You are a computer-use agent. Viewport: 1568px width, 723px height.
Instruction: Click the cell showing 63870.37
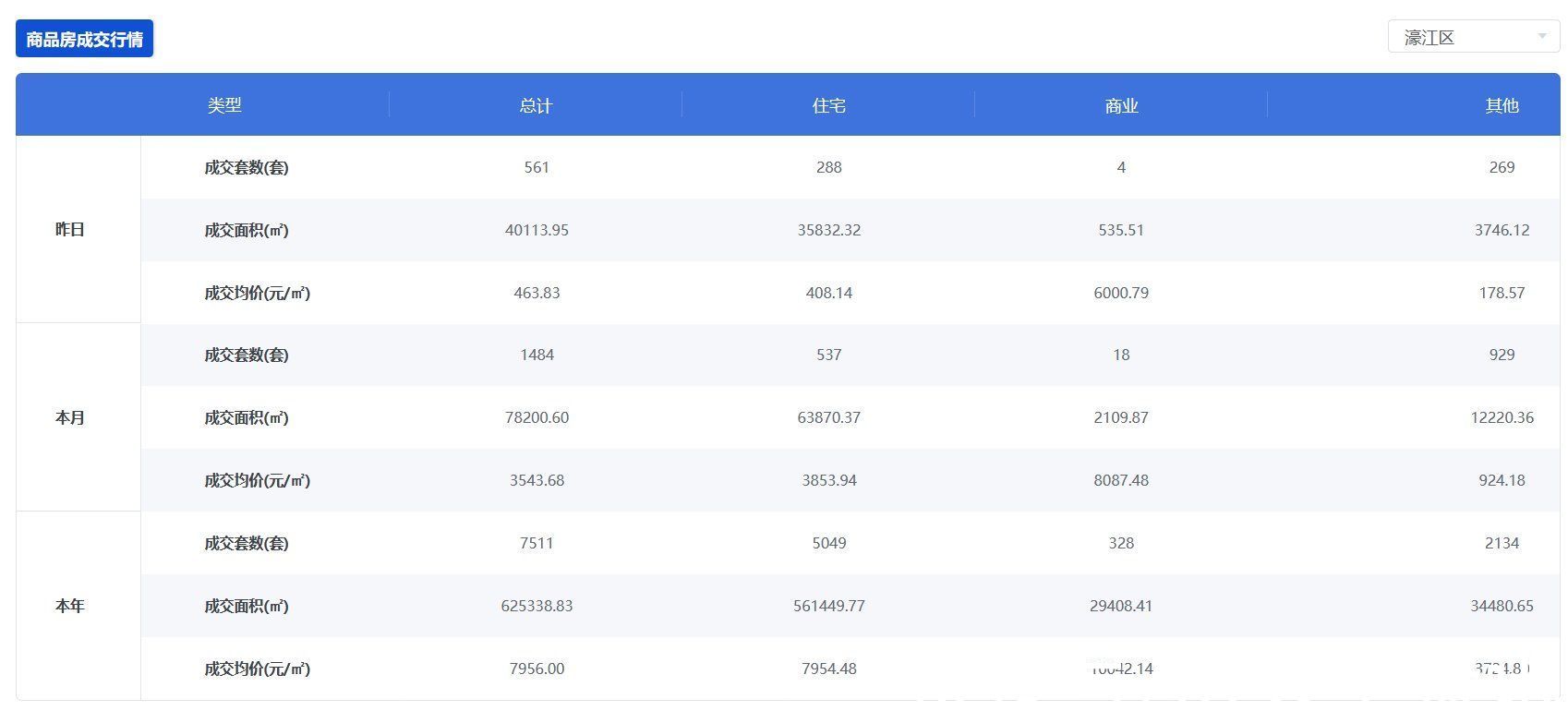[829, 417]
